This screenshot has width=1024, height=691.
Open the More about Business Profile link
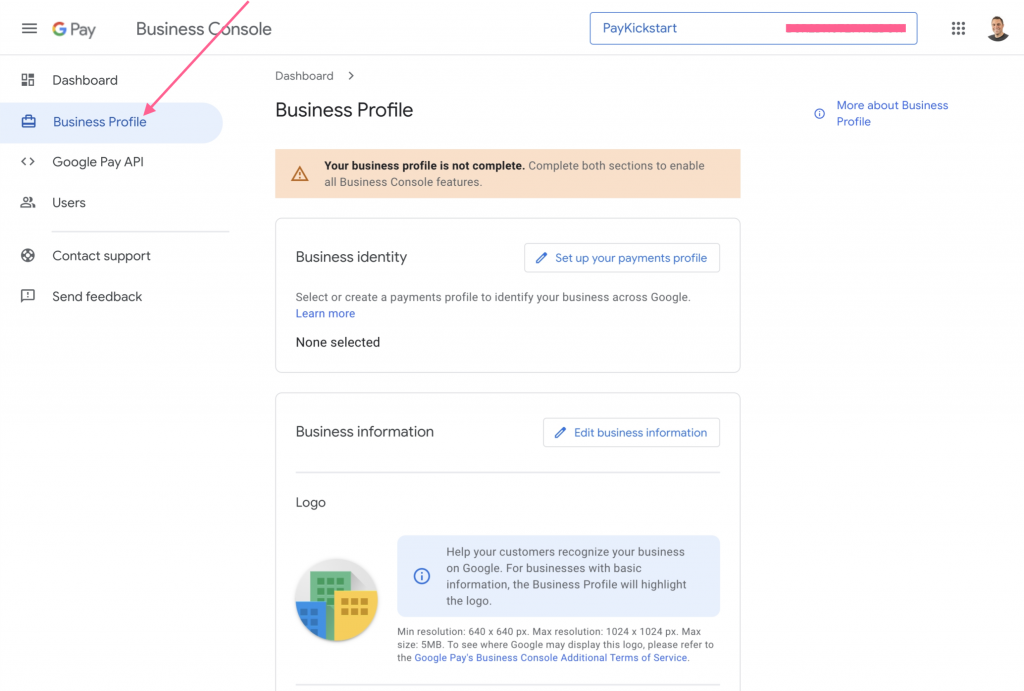point(892,114)
